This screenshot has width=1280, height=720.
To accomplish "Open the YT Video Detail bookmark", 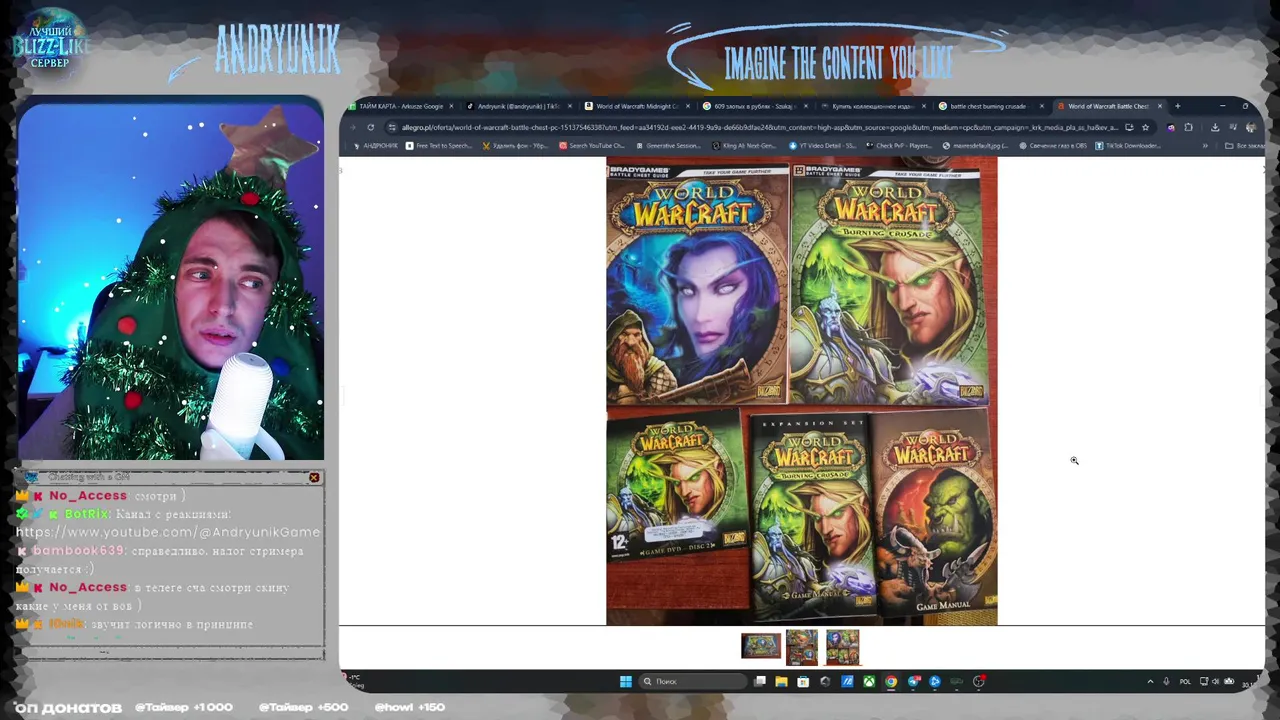I will pos(823,146).
